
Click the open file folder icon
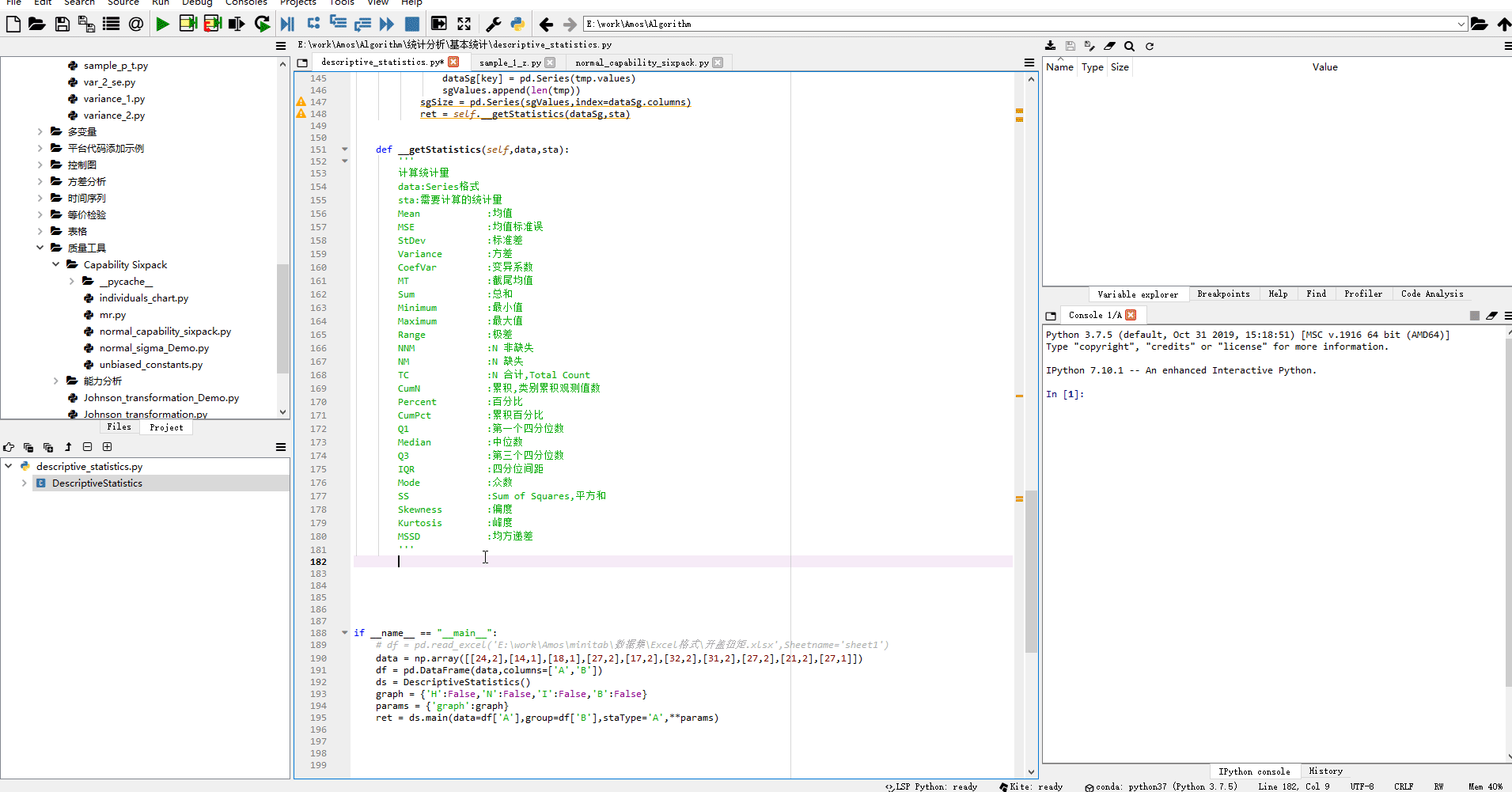click(37, 24)
